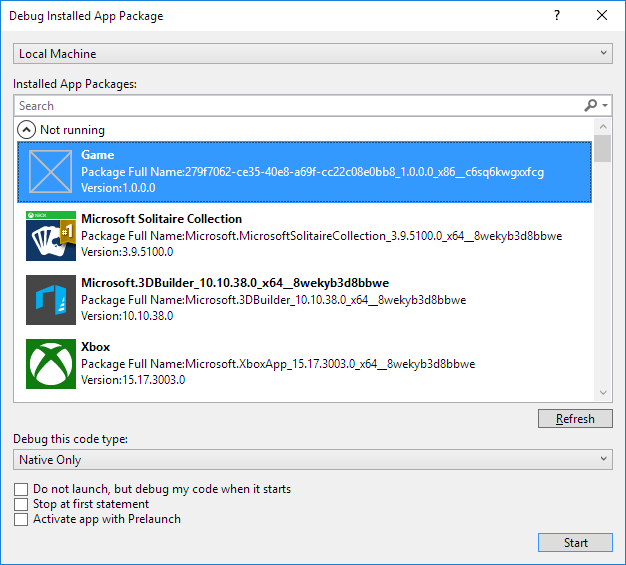Click the search magnifier icon
Viewport: 626px width, 565px height.
(x=590, y=105)
